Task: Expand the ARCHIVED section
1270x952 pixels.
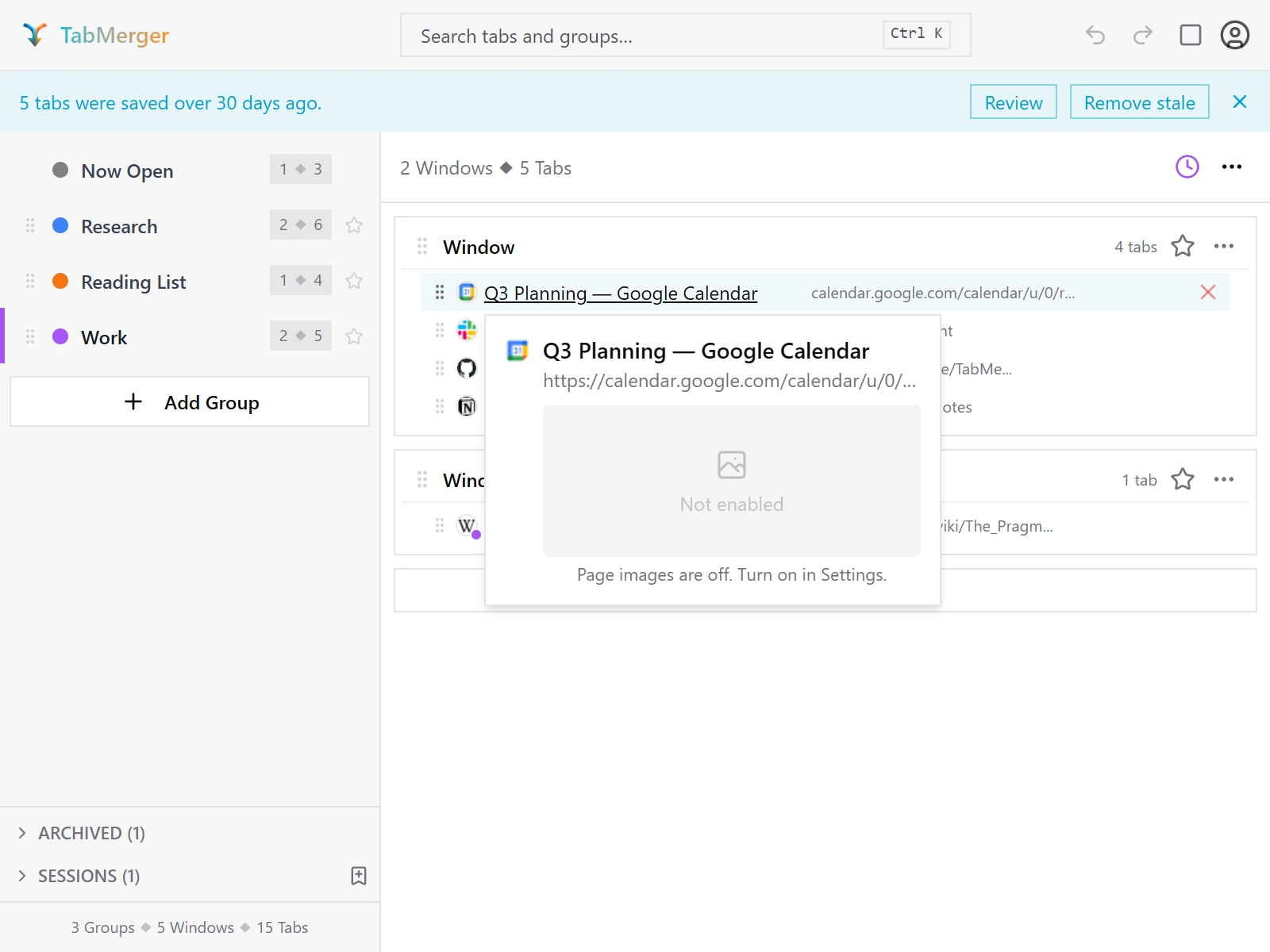Action: pos(82,833)
